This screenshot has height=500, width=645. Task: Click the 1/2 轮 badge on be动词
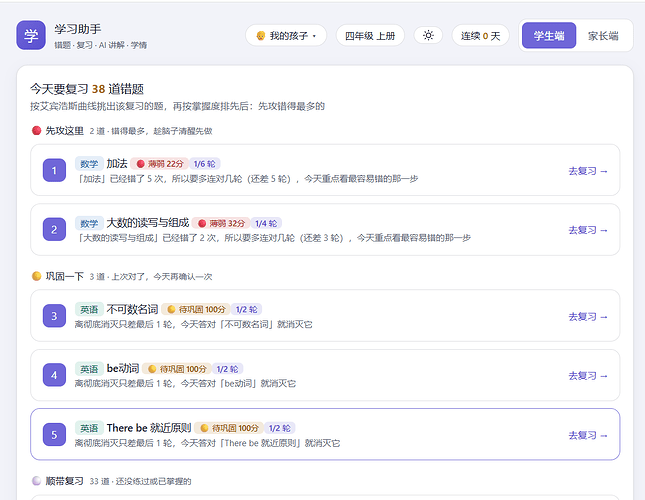[227, 369]
